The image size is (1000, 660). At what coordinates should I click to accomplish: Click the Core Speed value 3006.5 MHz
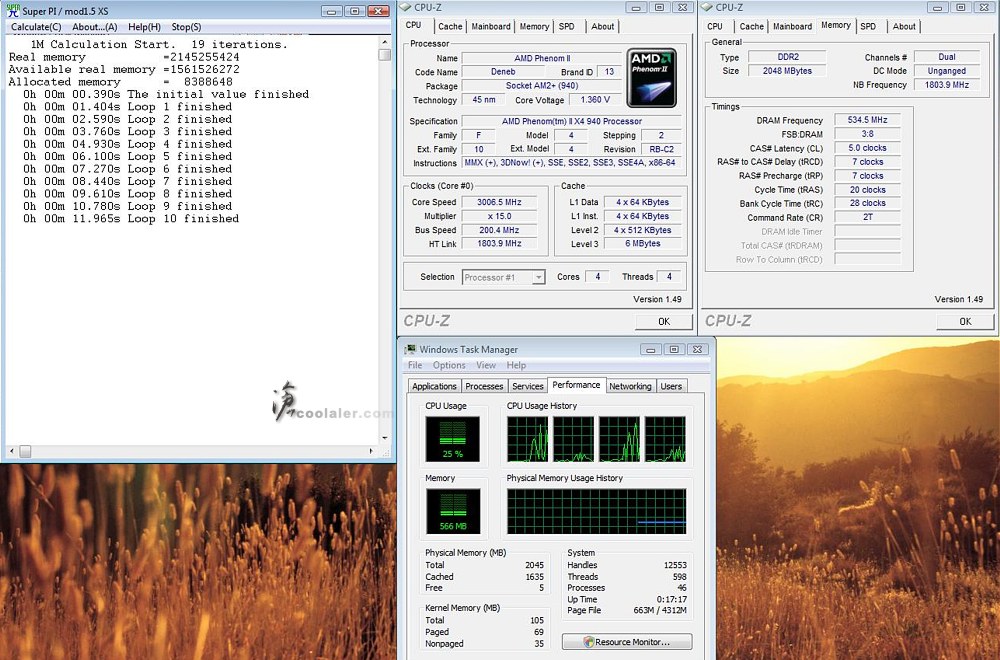click(x=499, y=202)
